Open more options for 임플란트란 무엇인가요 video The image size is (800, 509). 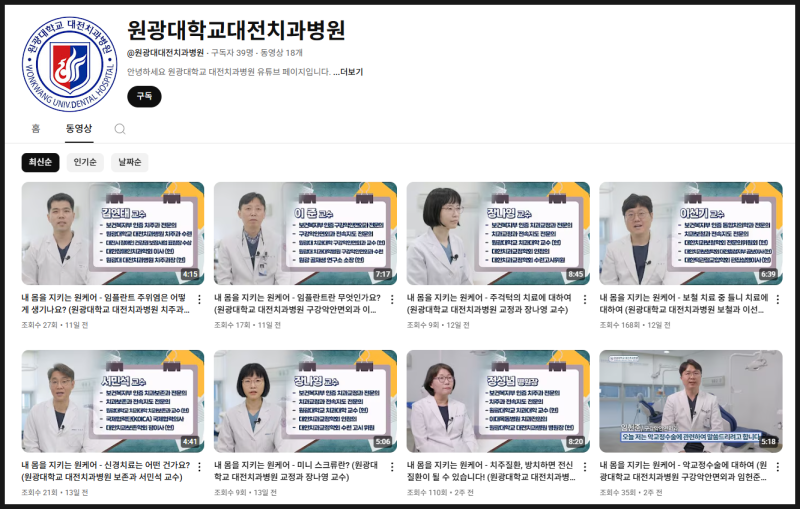click(x=392, y=299)
